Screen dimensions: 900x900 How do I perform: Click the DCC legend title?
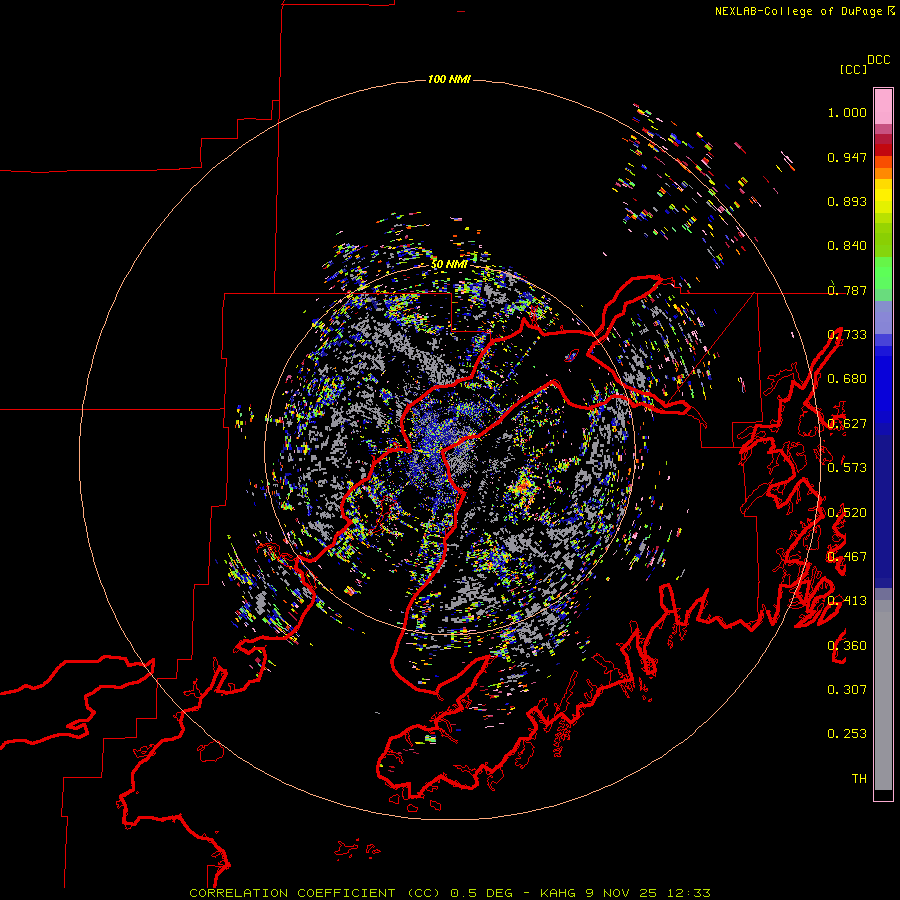[878, 60]
